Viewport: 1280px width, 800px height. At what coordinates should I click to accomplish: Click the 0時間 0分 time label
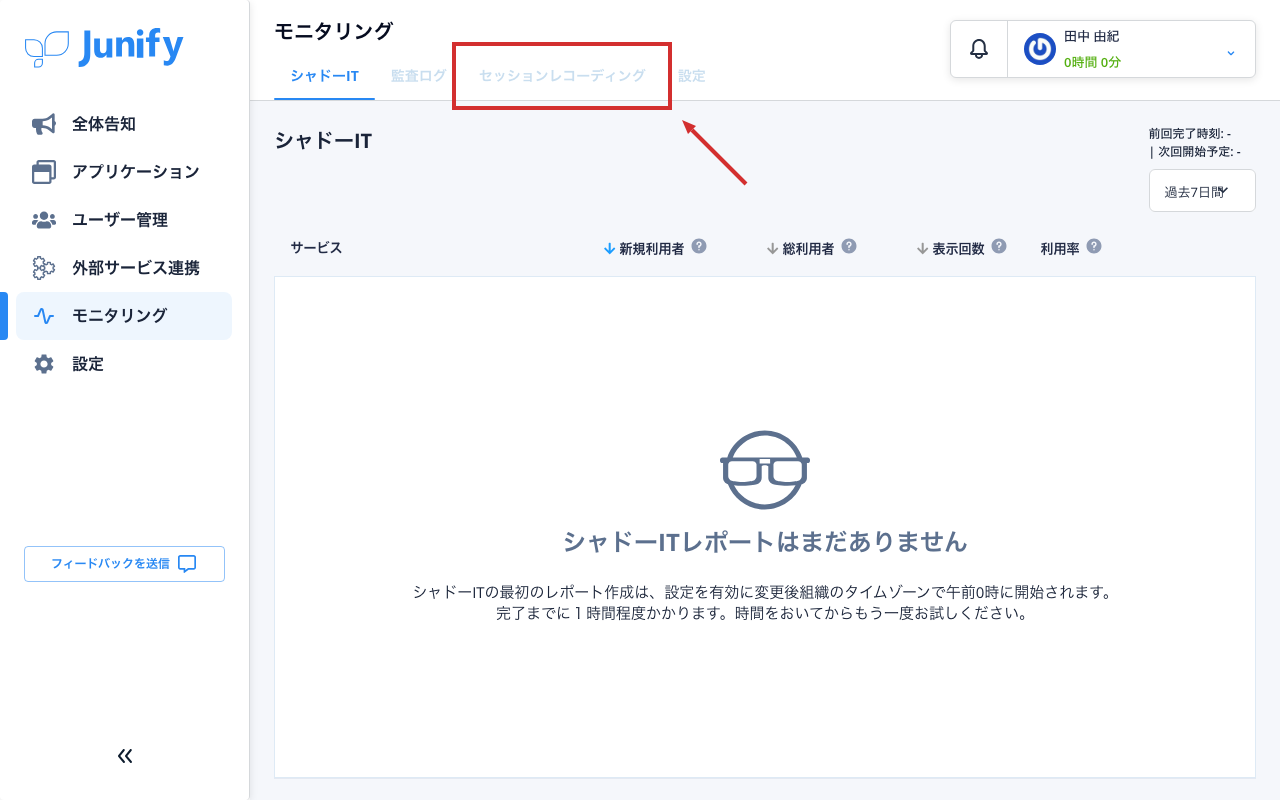[1092, 62]
